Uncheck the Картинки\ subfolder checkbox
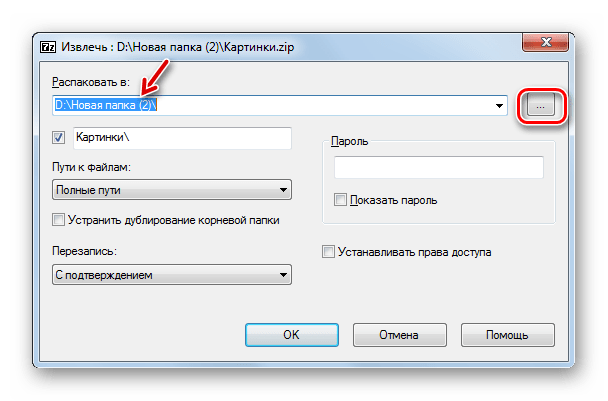Viewport: 608px width, 401px height. 59,137
